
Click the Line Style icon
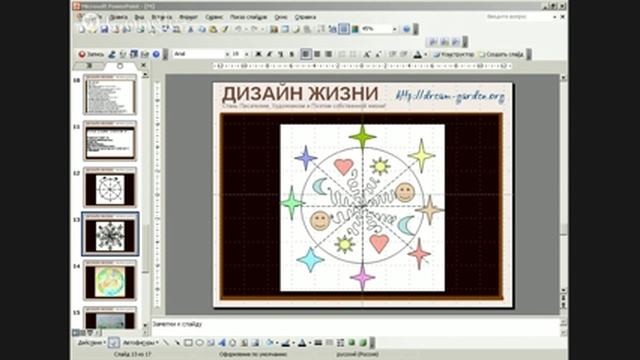[318, 343]
